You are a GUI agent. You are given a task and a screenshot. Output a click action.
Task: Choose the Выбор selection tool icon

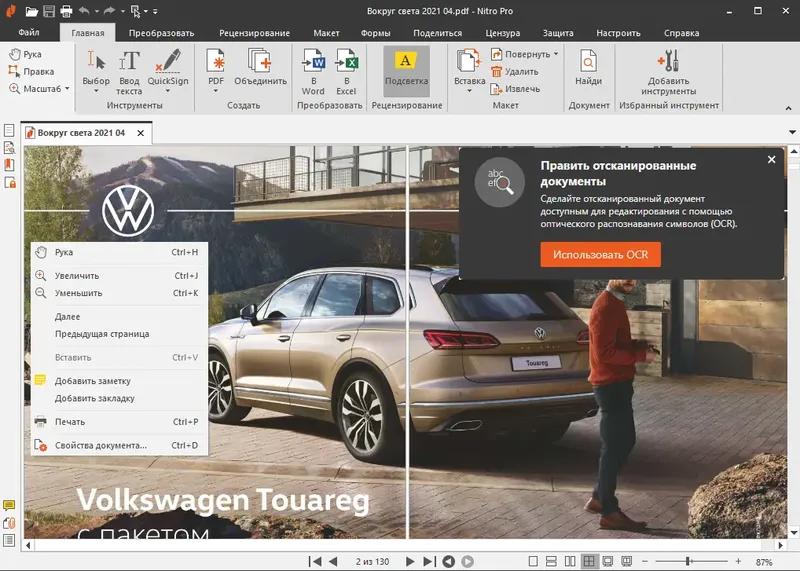[x=96, y=60]
